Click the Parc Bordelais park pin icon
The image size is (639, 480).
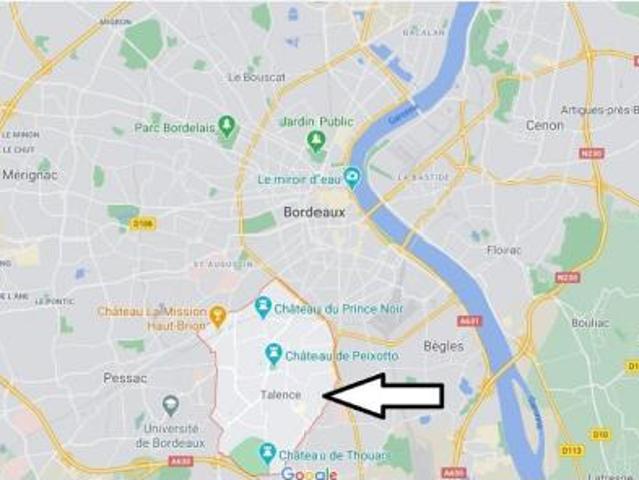click(227, 126)
